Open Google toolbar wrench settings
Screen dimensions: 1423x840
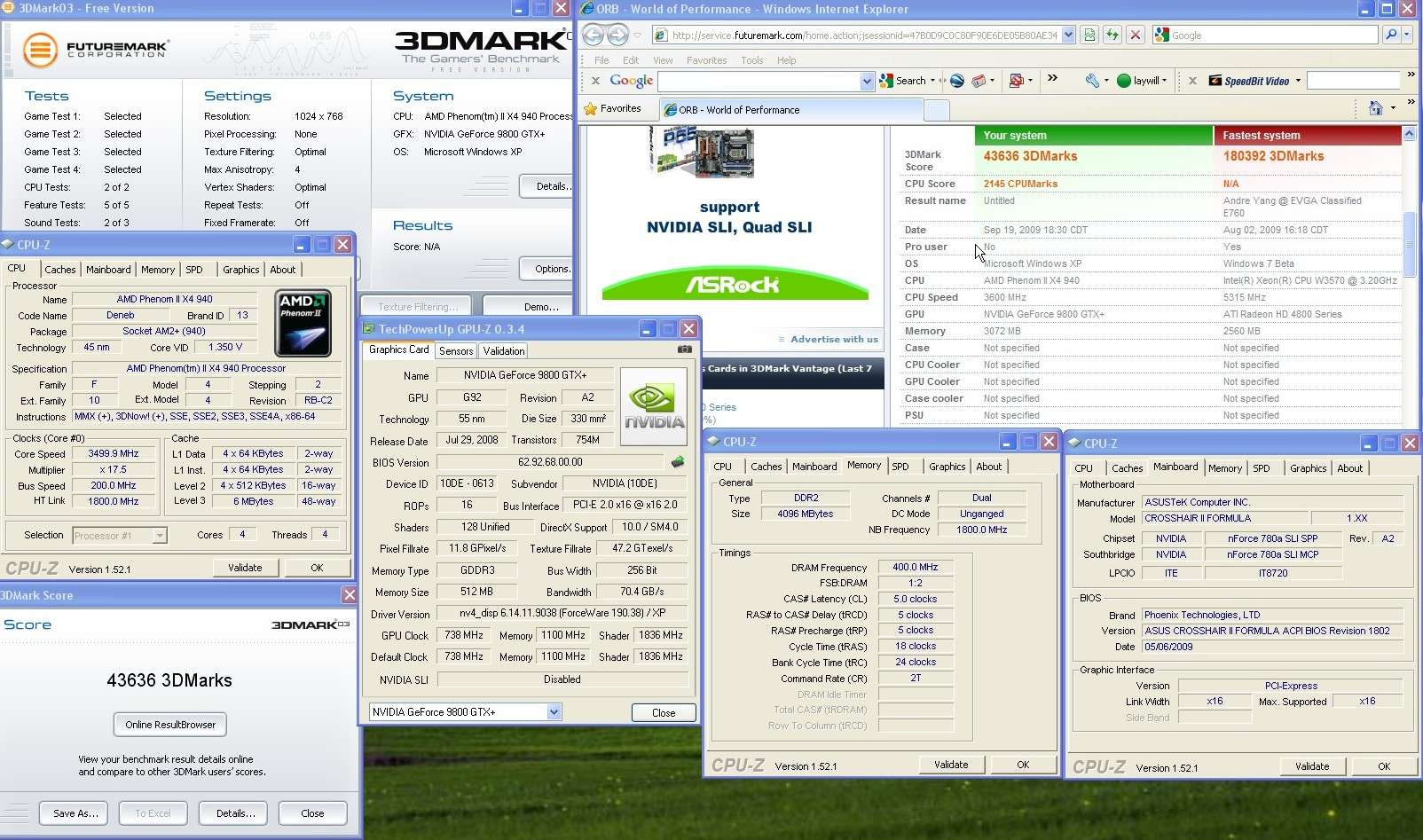(1092, 81)
